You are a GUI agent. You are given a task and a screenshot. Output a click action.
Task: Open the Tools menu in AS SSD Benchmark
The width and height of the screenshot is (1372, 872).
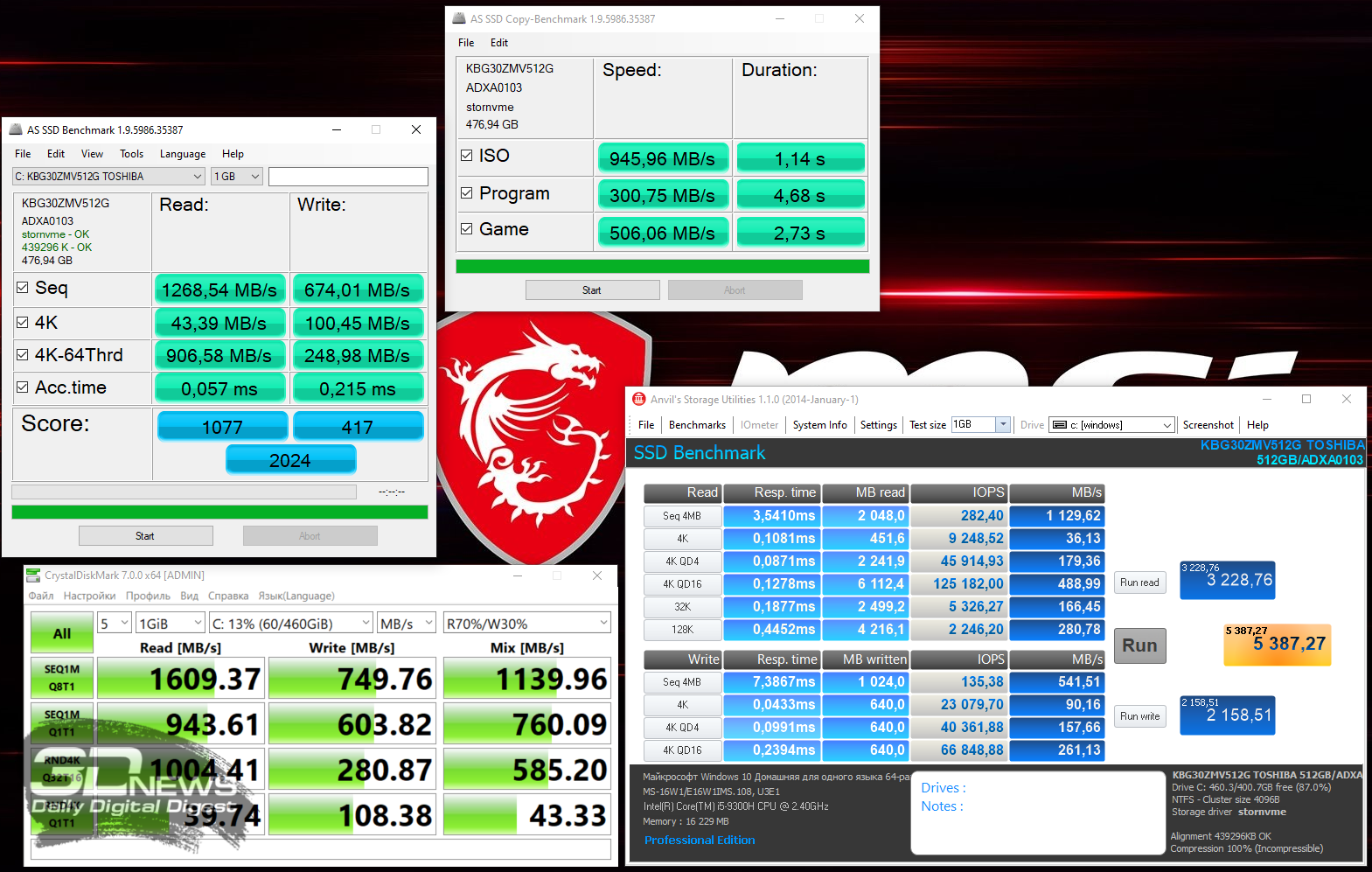(x=132, y=154)
